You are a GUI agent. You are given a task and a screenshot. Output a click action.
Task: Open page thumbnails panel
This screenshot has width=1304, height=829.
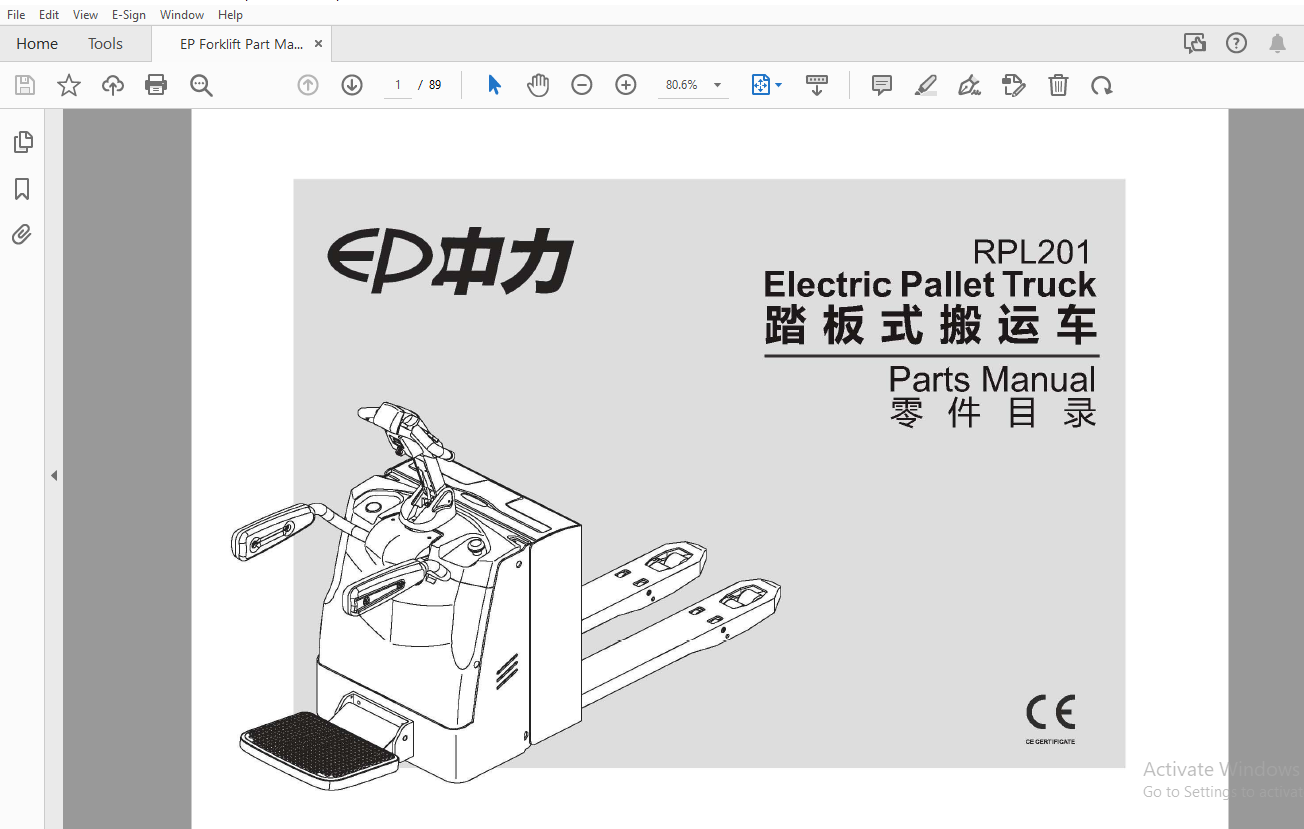23,142
